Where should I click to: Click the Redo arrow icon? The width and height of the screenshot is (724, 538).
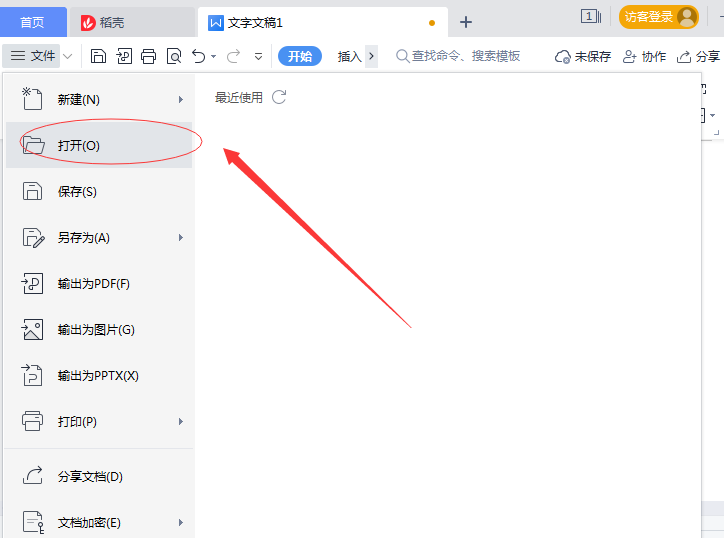point(233,56)
